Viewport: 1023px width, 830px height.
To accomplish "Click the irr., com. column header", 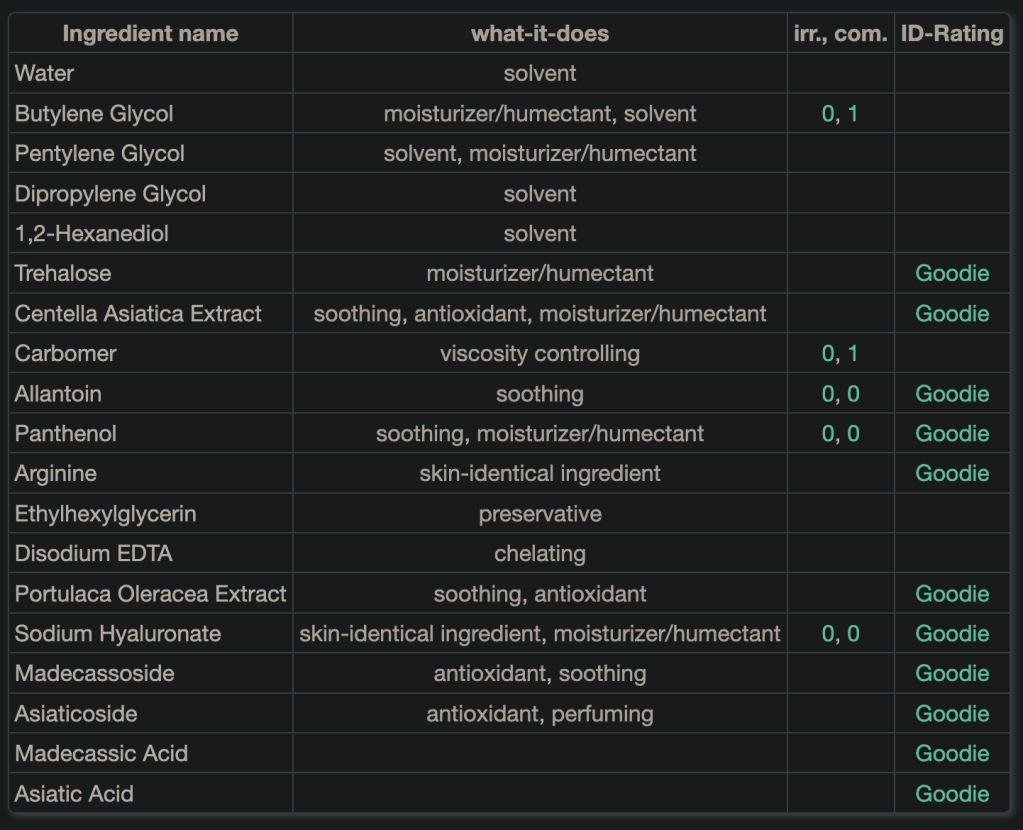I will (x=840, y=33).
